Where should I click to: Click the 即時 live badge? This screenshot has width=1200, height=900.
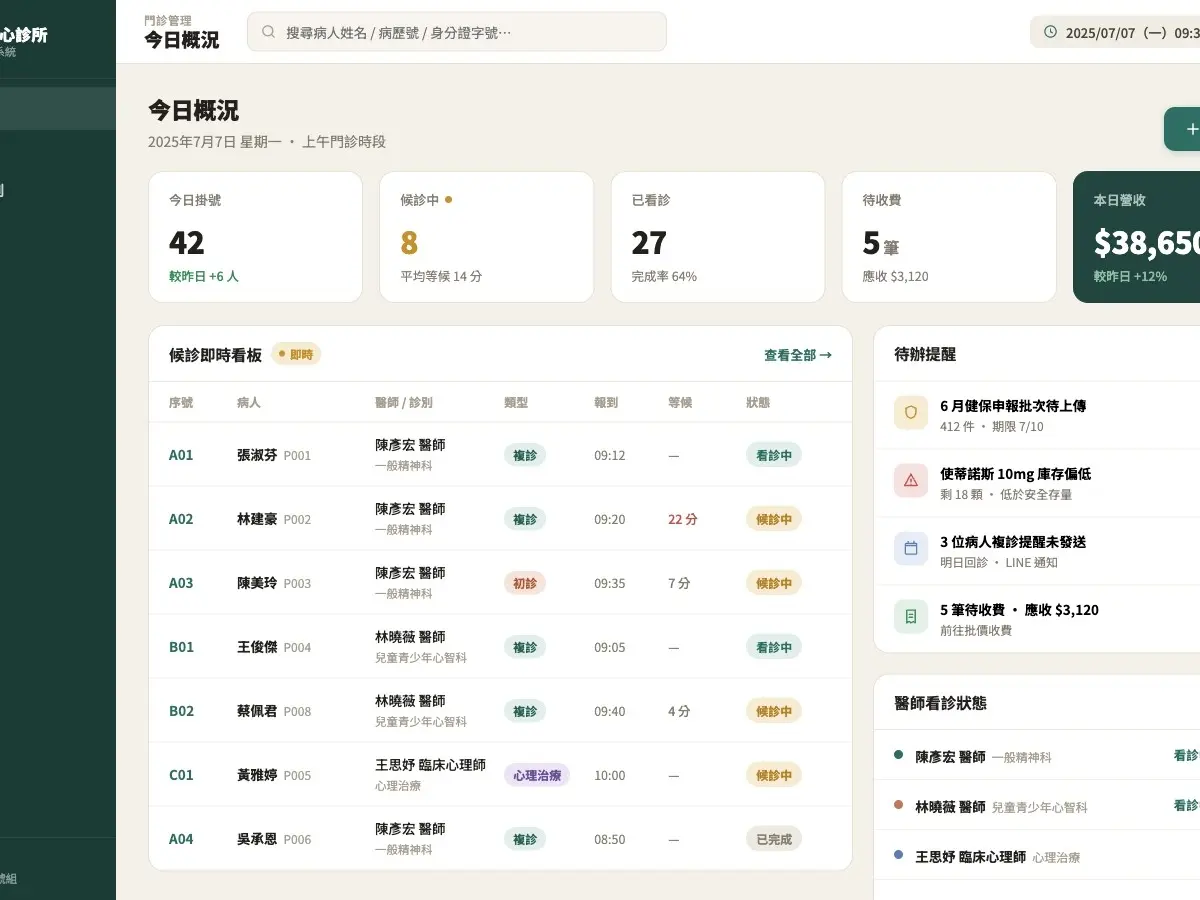click(296, 354)
